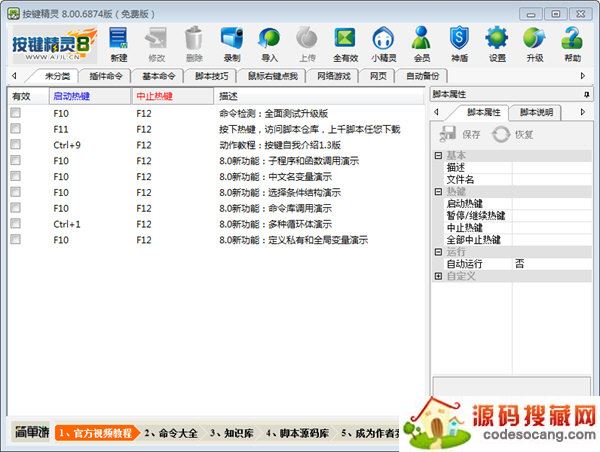Image resolution: width=600 pixels, height=452 pixels.
Task: Tick checkbox for 子程序和函数调用演示
Action: click(x=16, y=160)
